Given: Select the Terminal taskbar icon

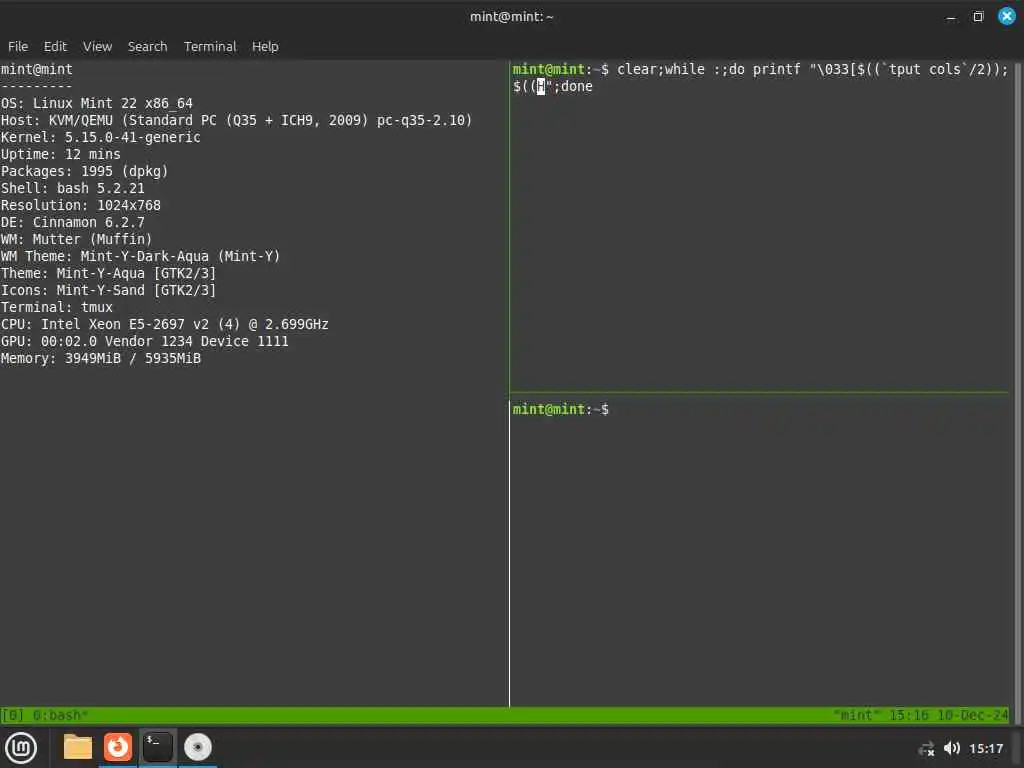Looking at the screenshot, I should tap(157, 747).
